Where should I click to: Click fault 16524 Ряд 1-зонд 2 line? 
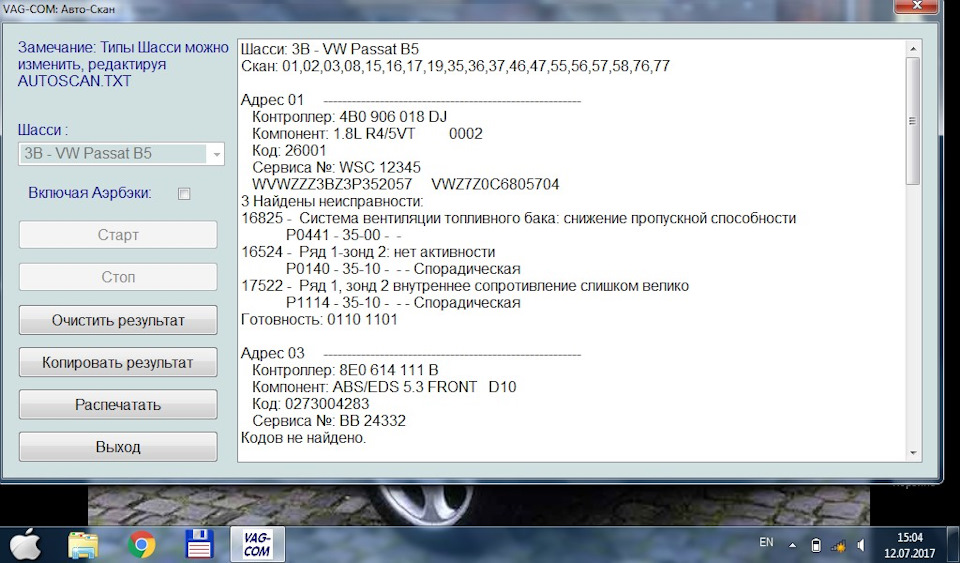coord(368,252)
